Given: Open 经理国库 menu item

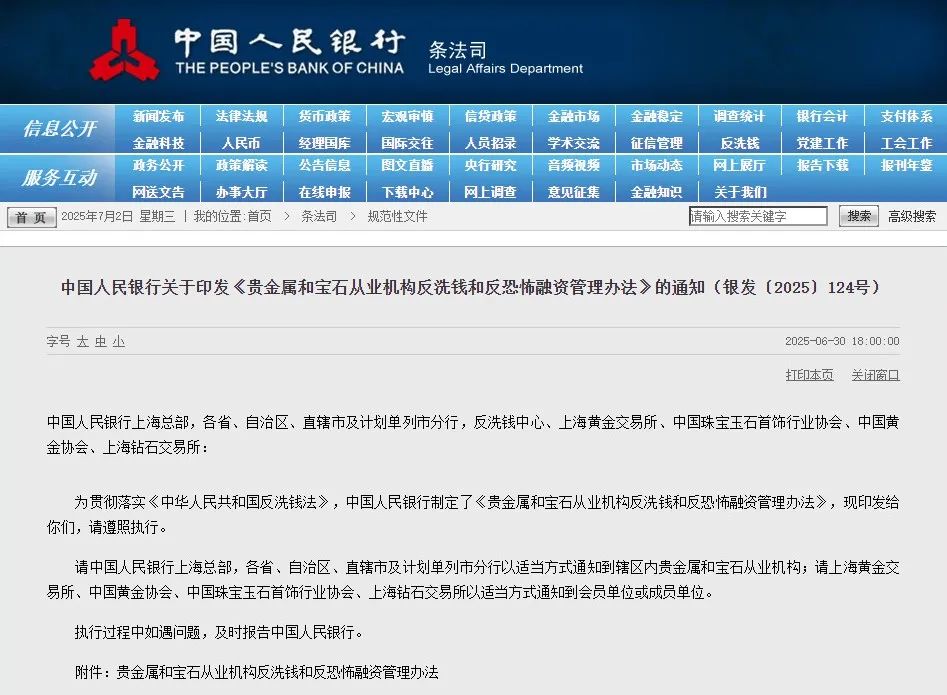Looking at the screenshot, I should (324, 143).
